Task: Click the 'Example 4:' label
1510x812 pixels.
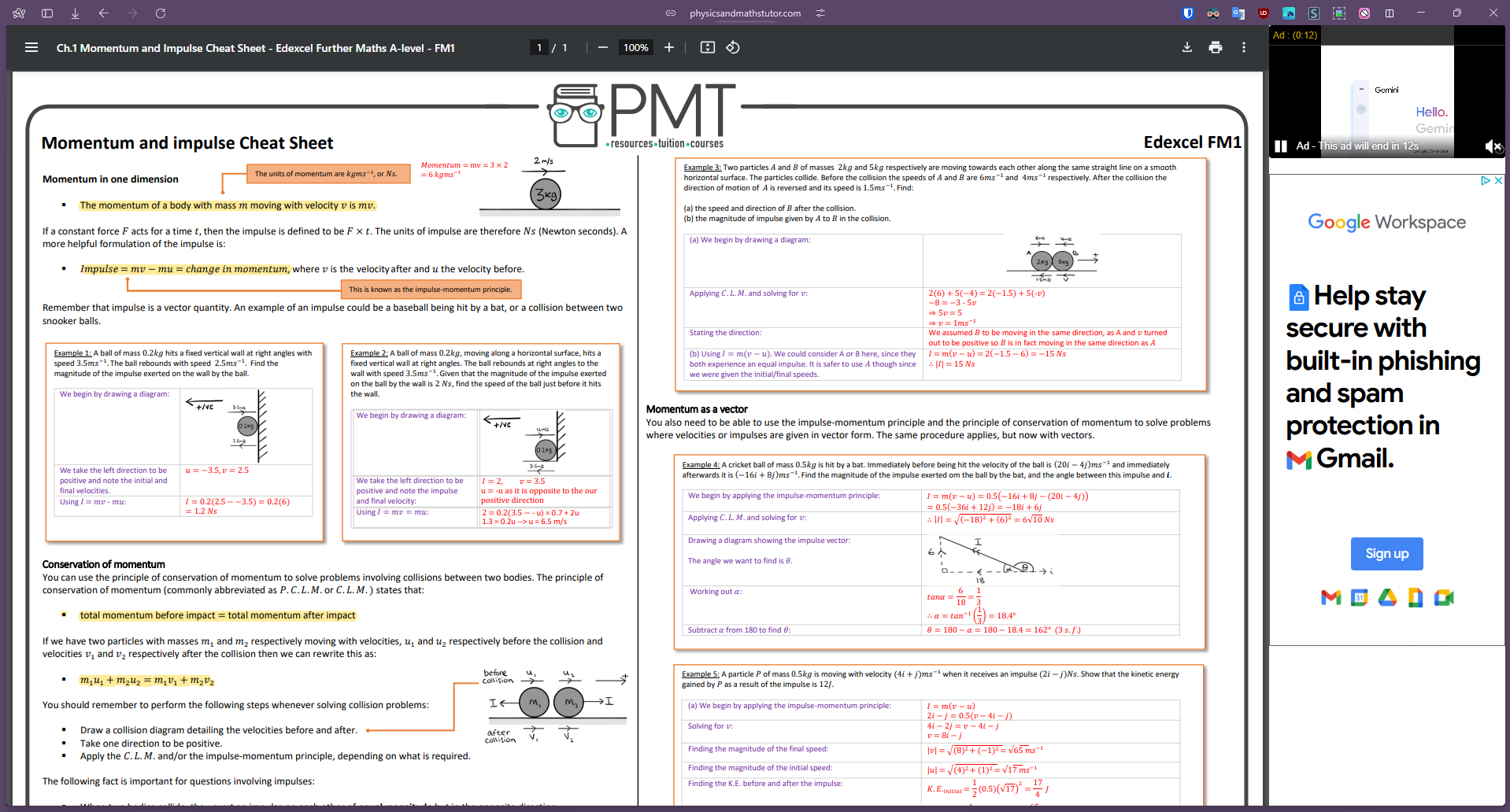Action: point(701,465)
